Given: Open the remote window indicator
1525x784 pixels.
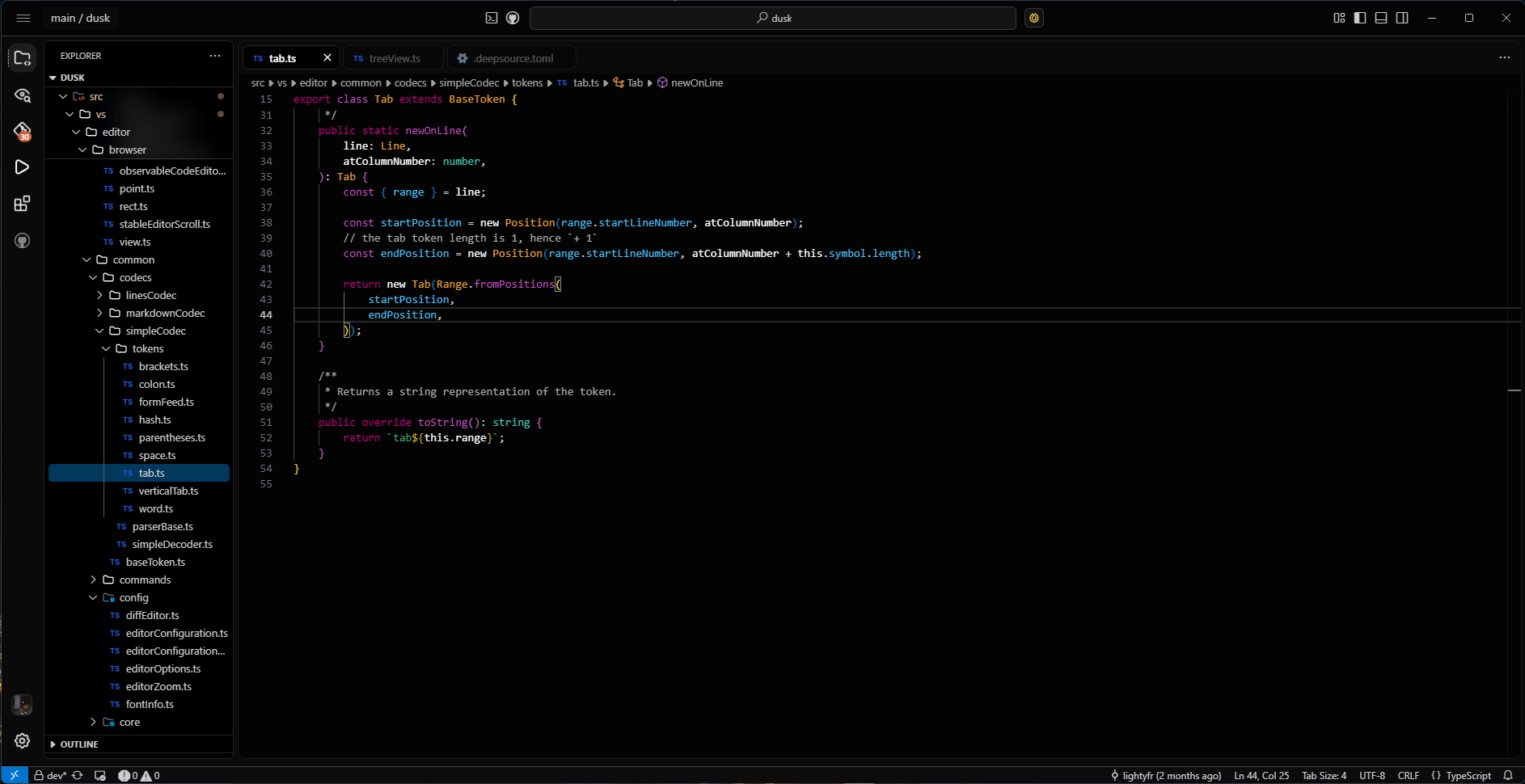Looking at the screenshot, I should pyautogui.click(x=15, y=775).
